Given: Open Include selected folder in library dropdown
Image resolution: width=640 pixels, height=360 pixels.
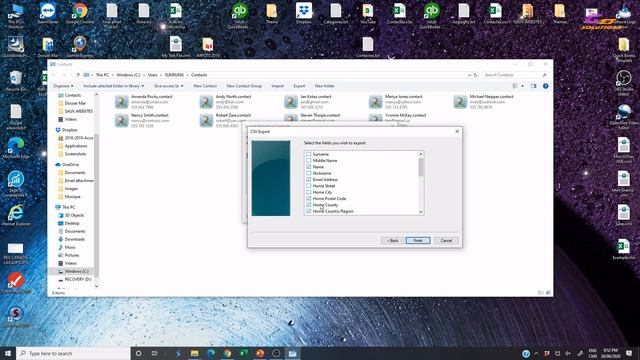Looking at the screenshot, I should (x=114, y=86).
